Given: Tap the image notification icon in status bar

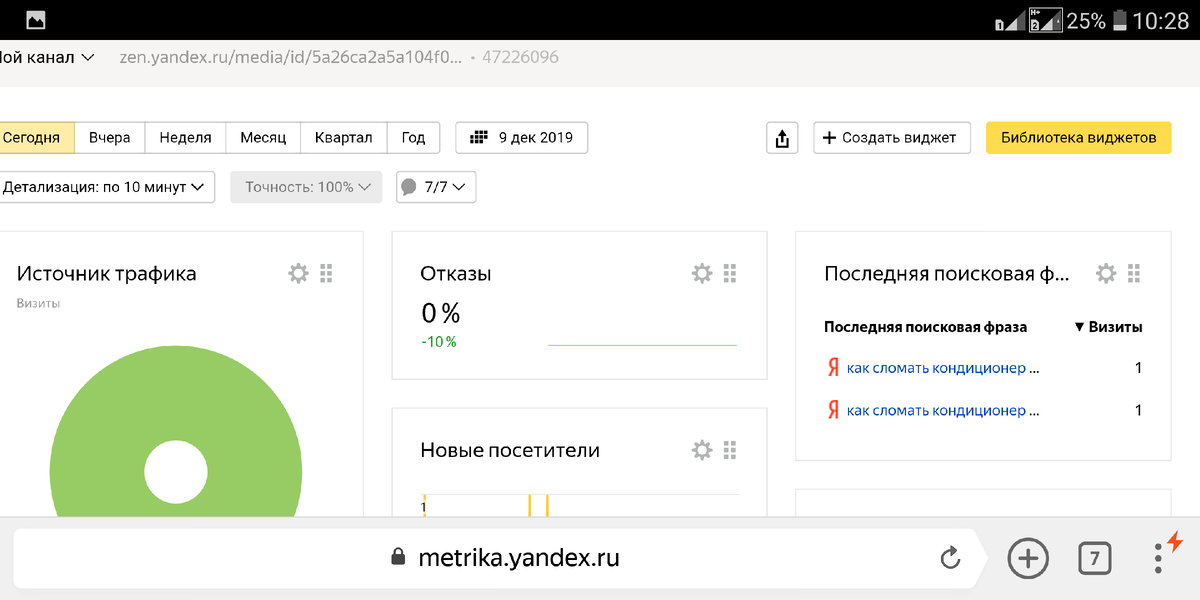Looking at the screenshot, I should (x=36, y=20).
